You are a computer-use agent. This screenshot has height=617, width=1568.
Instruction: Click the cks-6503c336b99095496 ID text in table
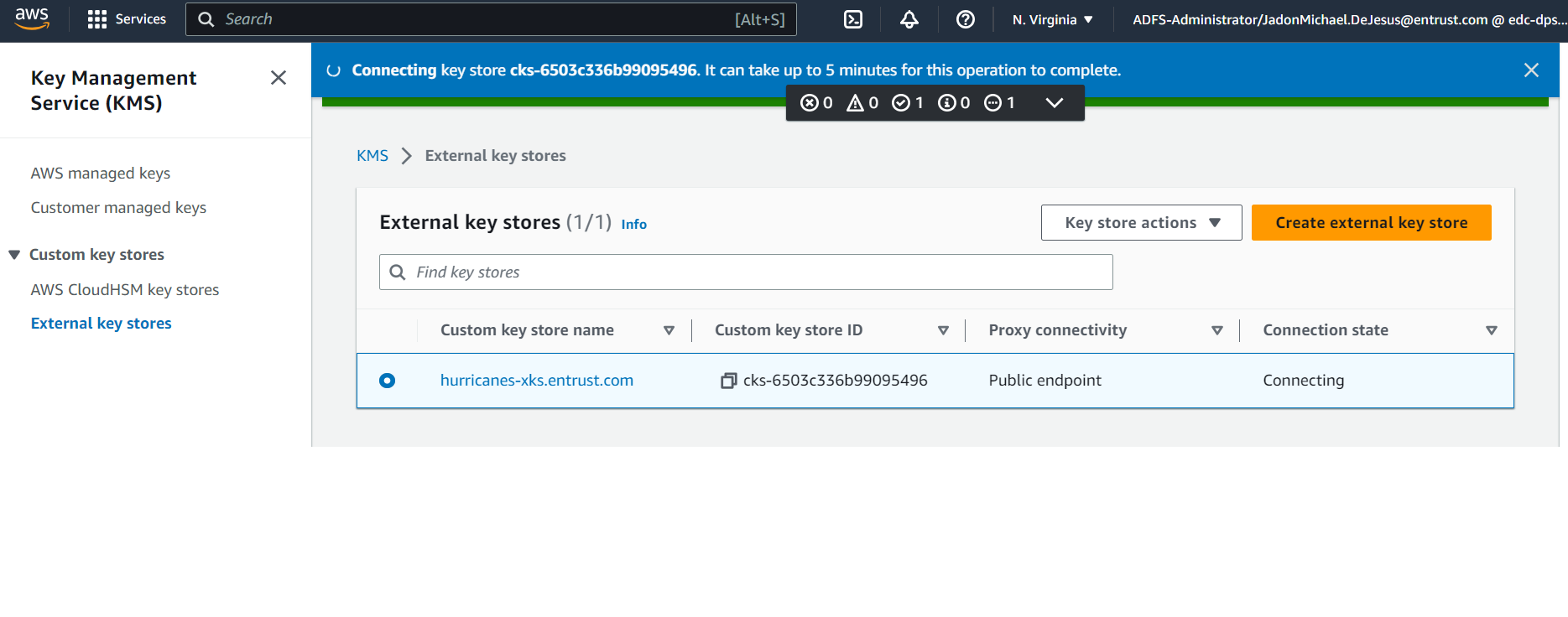[x=836, y=381]
